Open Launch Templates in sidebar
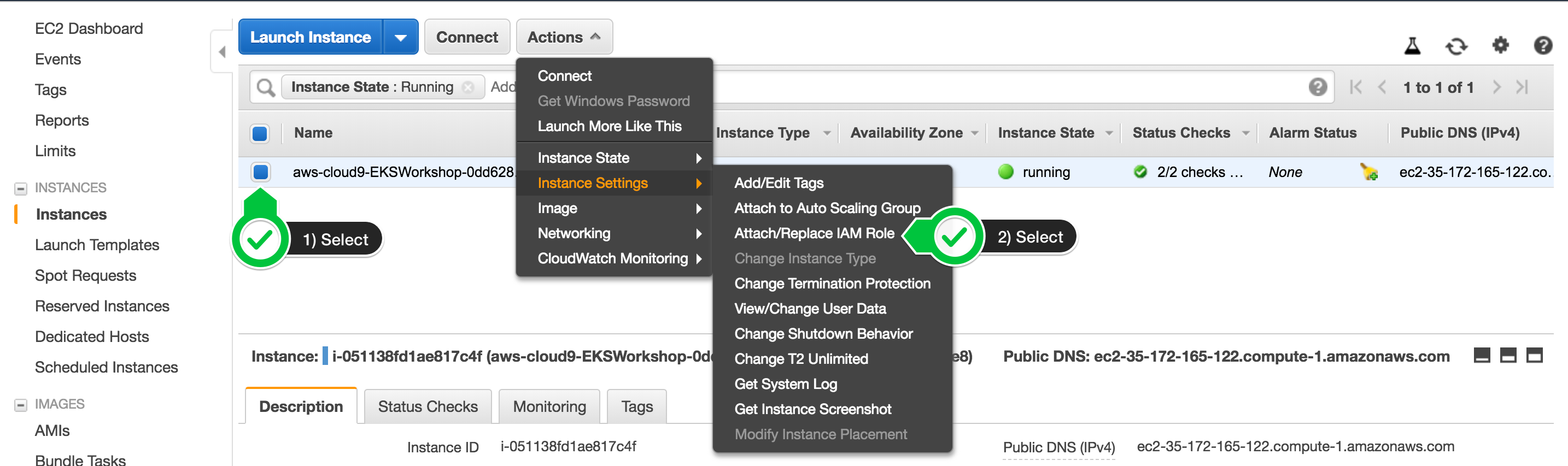 [97, 245]
